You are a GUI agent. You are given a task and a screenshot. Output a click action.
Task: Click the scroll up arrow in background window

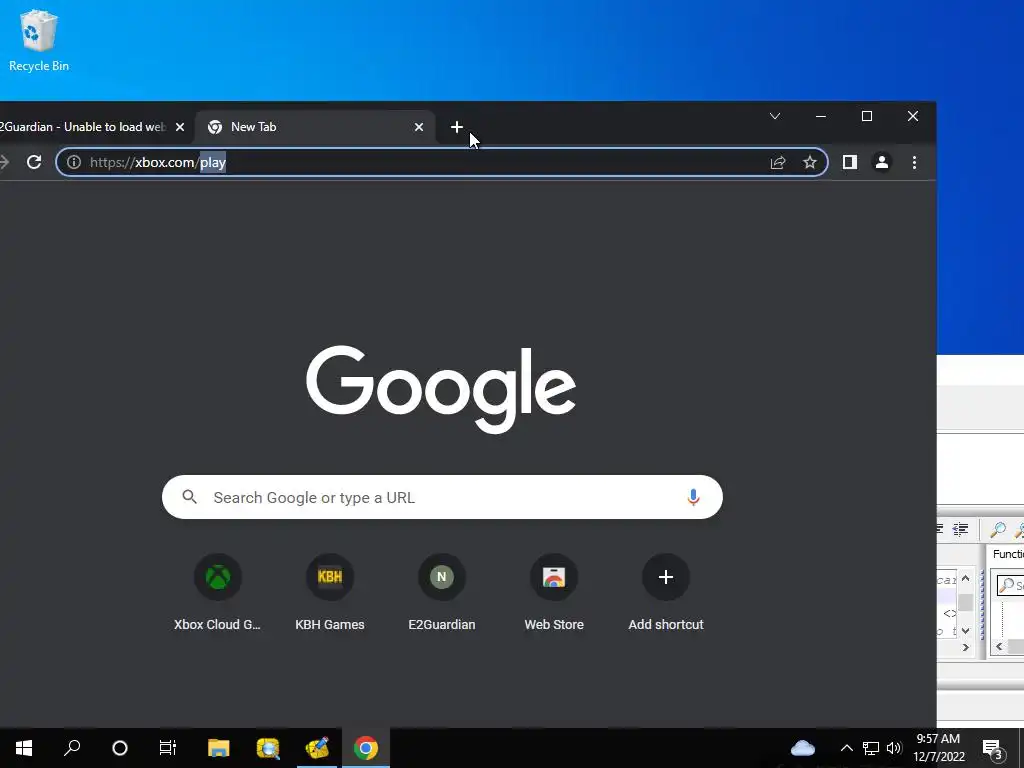965,579
